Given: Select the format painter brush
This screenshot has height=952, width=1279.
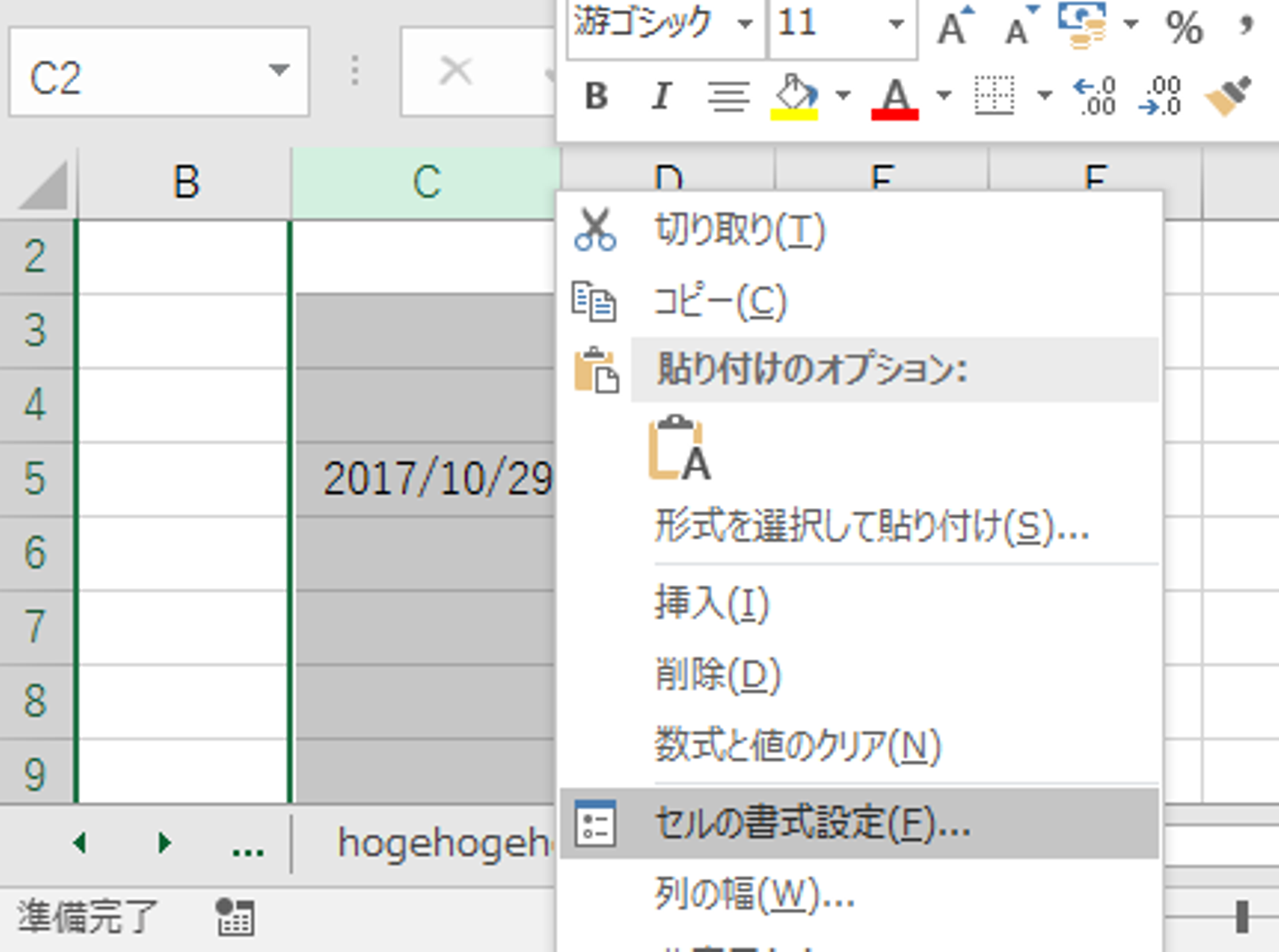Looking at the screenshot, I should (x=1227, y=96).
